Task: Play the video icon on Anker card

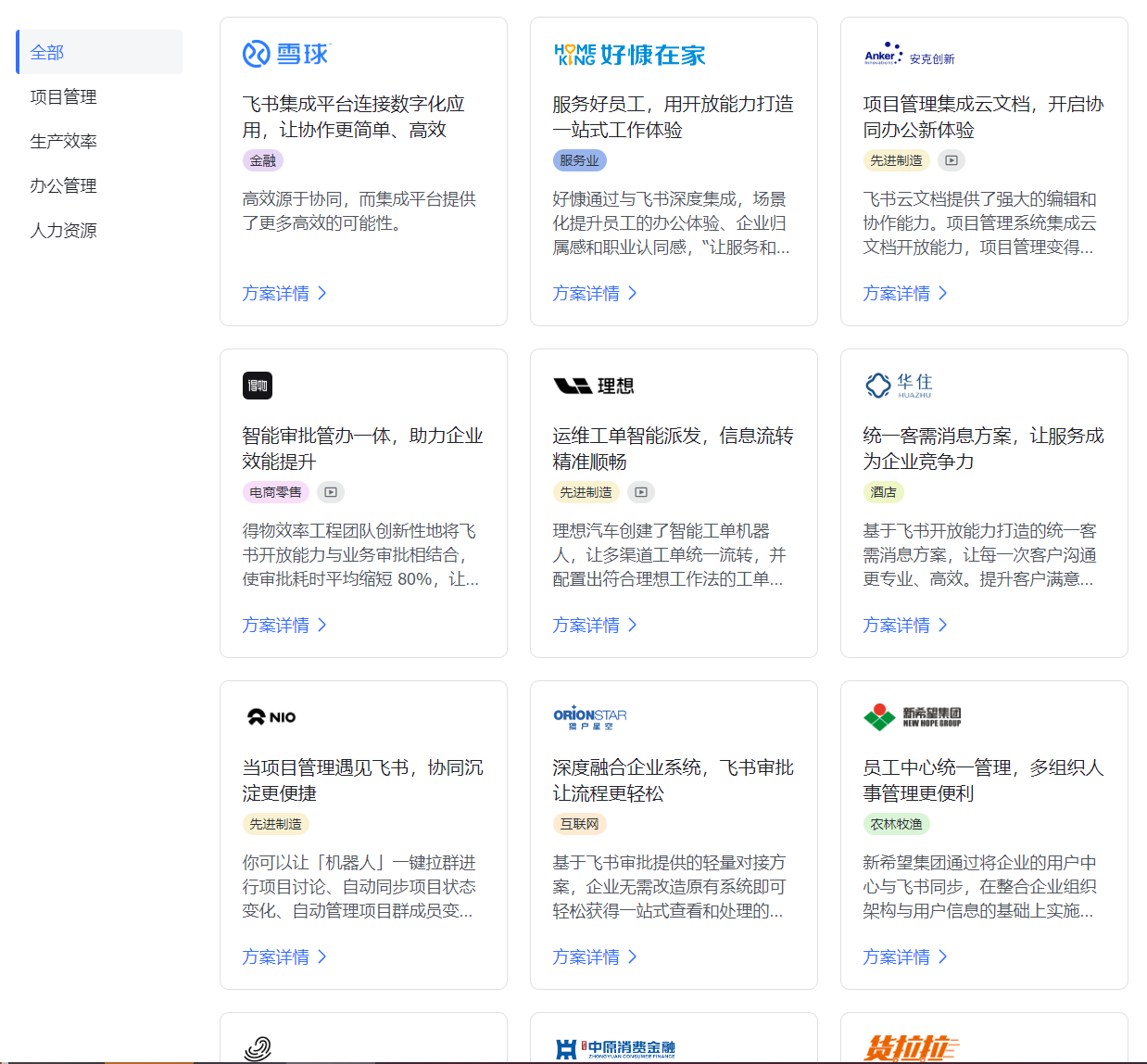Action: coord(951,160)
